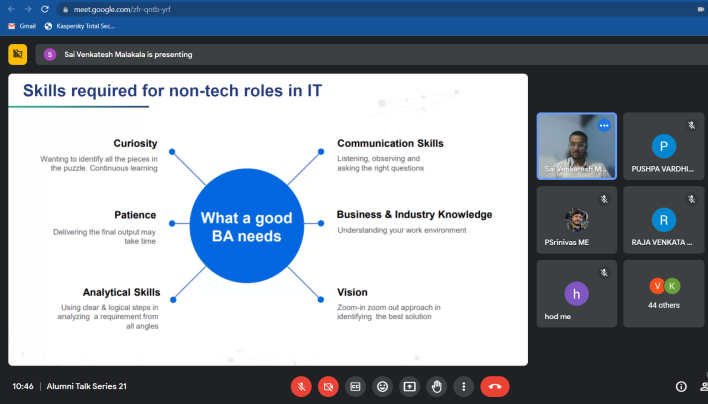
Task: Reload the page using the refresh icon
Action: pos(46,8)
